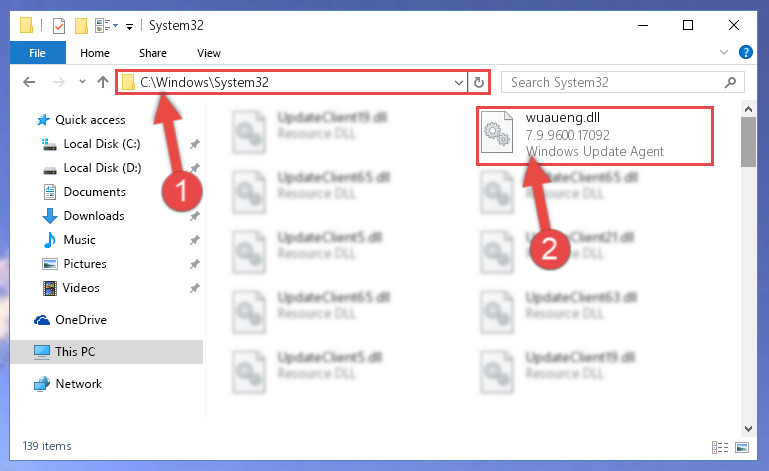The width and height of the screenshot is (769, 471).
Task: Open Downloads in Quick access
Action: [x=94, y=216]
